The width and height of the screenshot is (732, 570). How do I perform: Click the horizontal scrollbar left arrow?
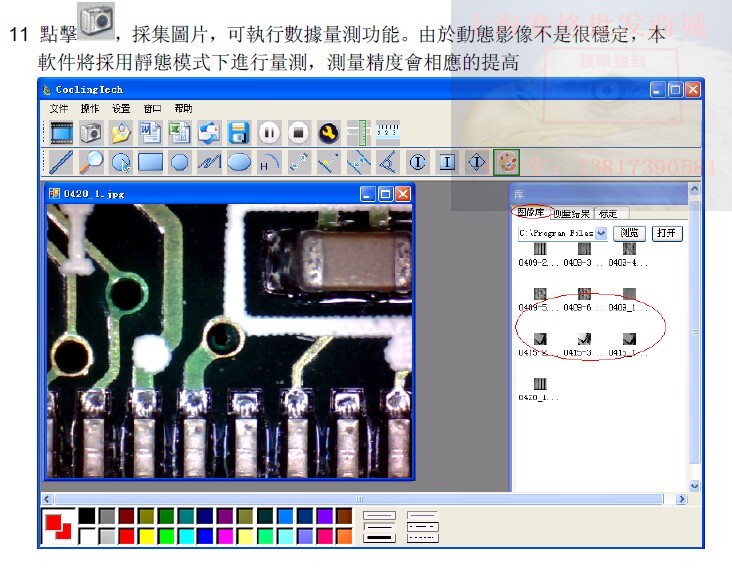tap(47, 499)
